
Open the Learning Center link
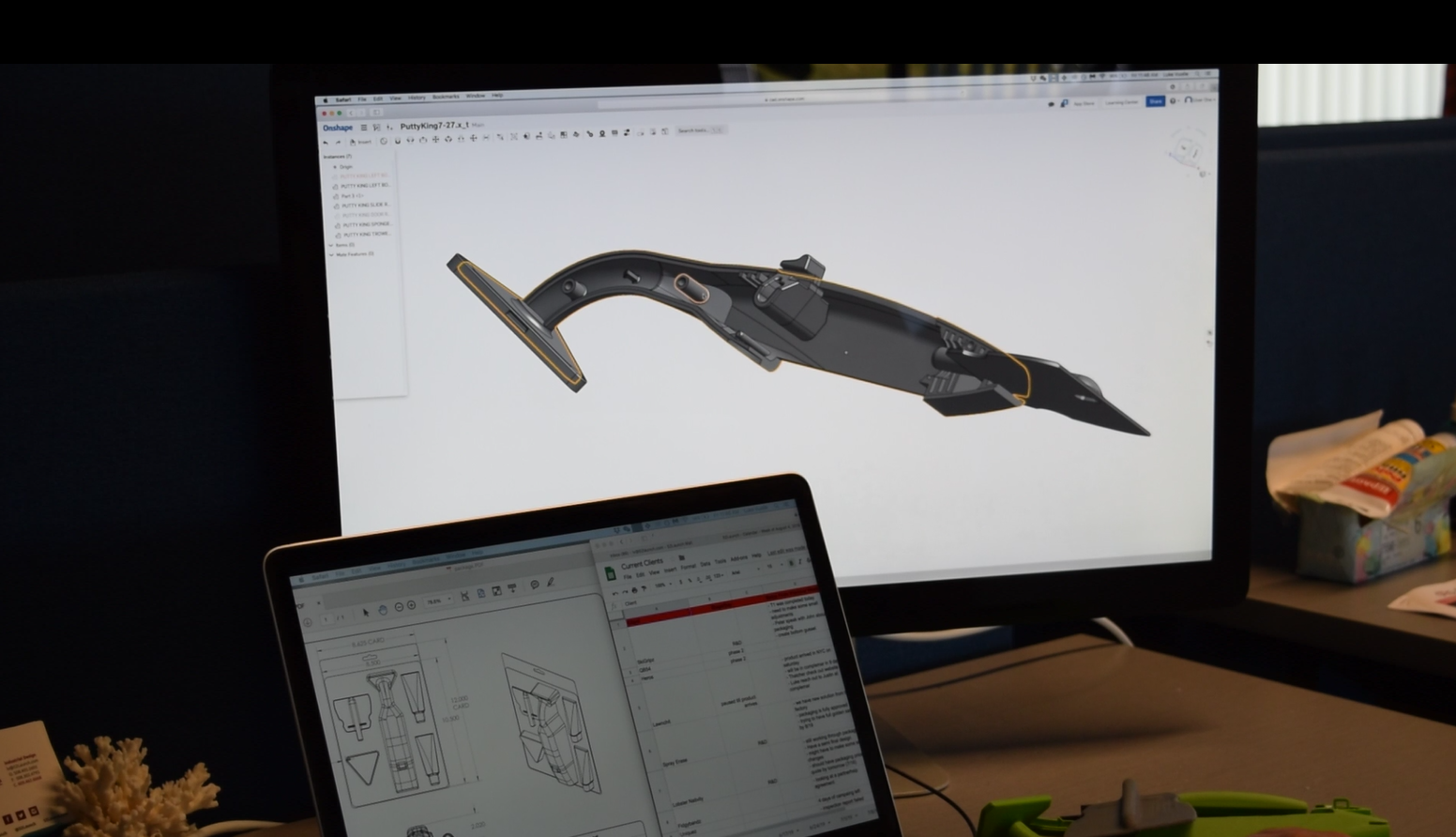tap(1122, 101)
